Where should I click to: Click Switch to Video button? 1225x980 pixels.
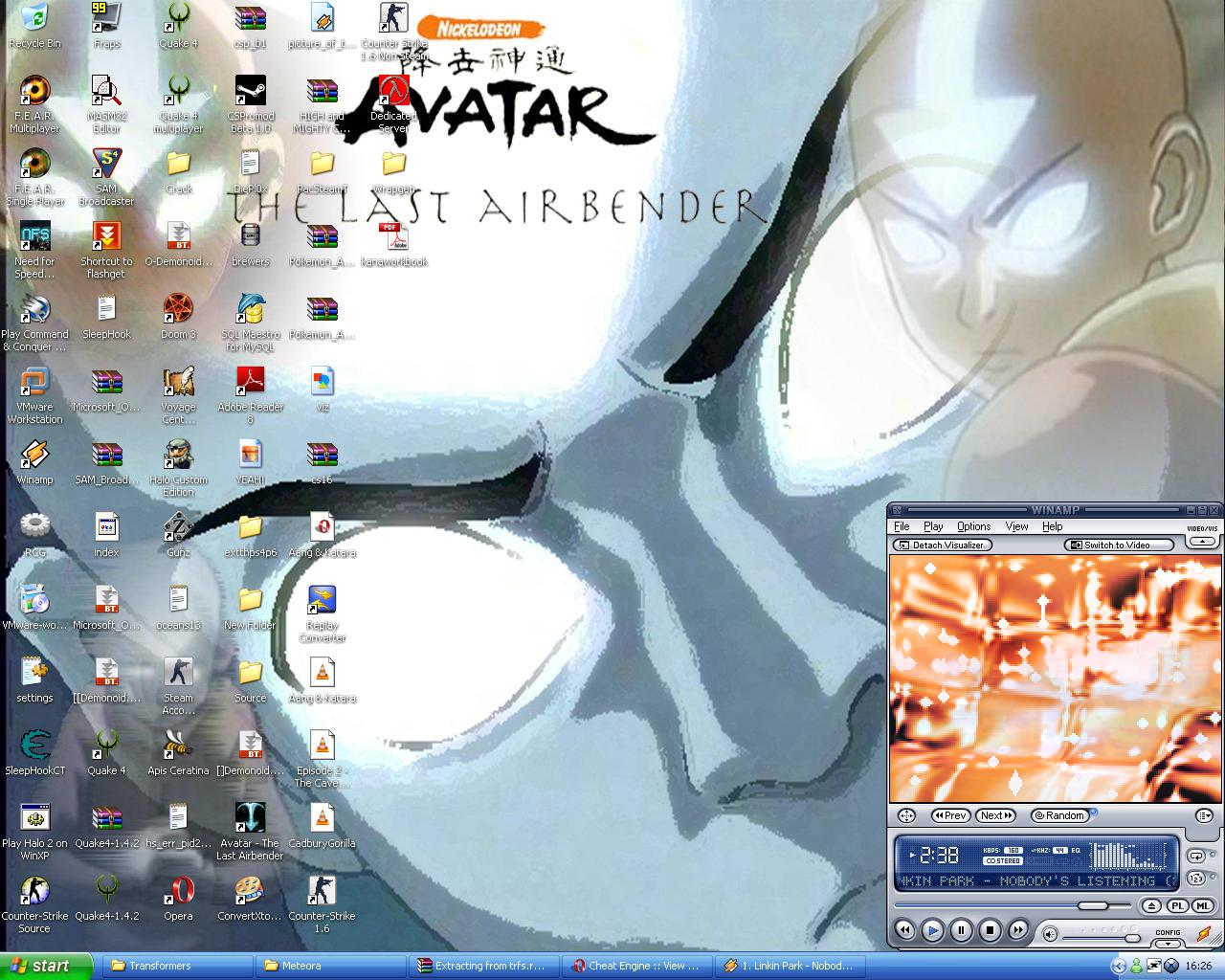[x=1120, y=546]
